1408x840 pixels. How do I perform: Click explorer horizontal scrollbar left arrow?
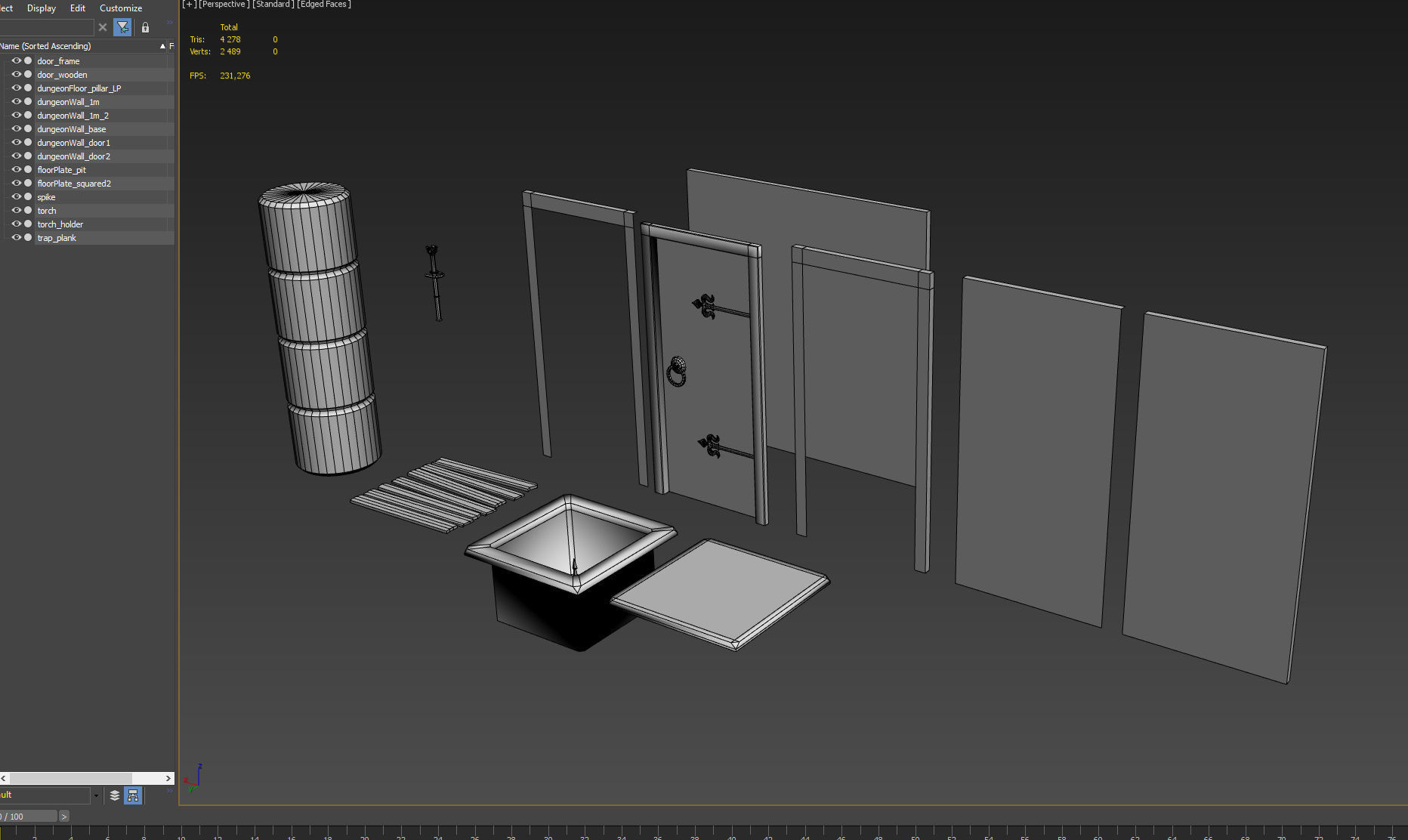pos(4,778)
